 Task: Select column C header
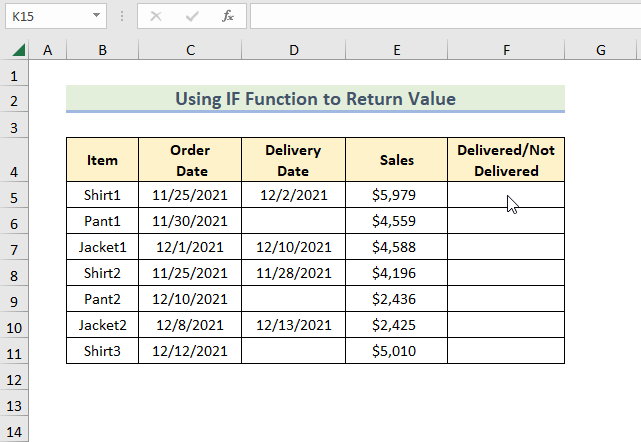(190, 51)
